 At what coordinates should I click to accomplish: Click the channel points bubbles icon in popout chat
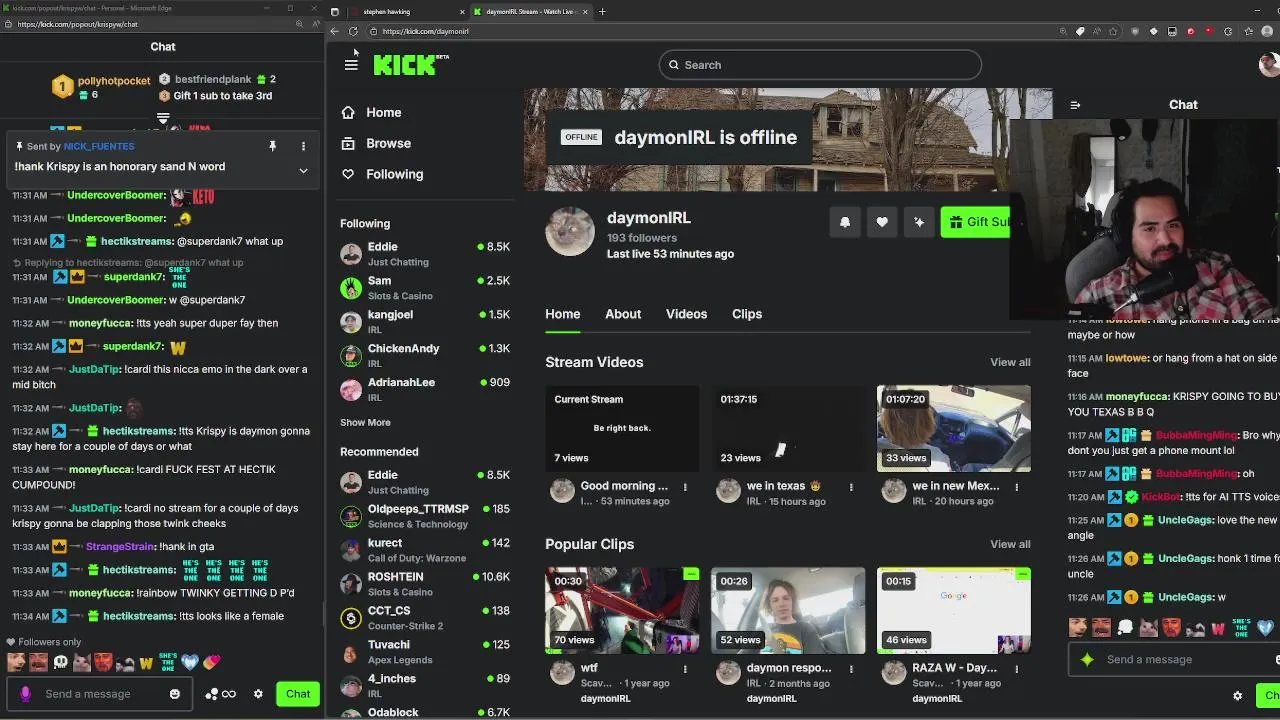pos(212,694)
